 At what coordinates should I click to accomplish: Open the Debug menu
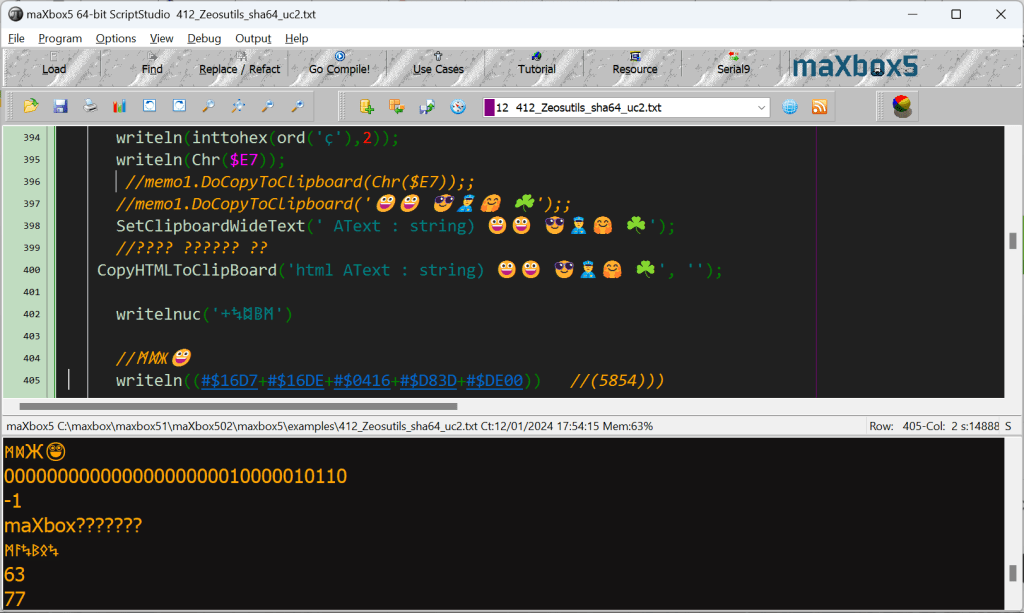pyautogui.click(x=204, y=38)
